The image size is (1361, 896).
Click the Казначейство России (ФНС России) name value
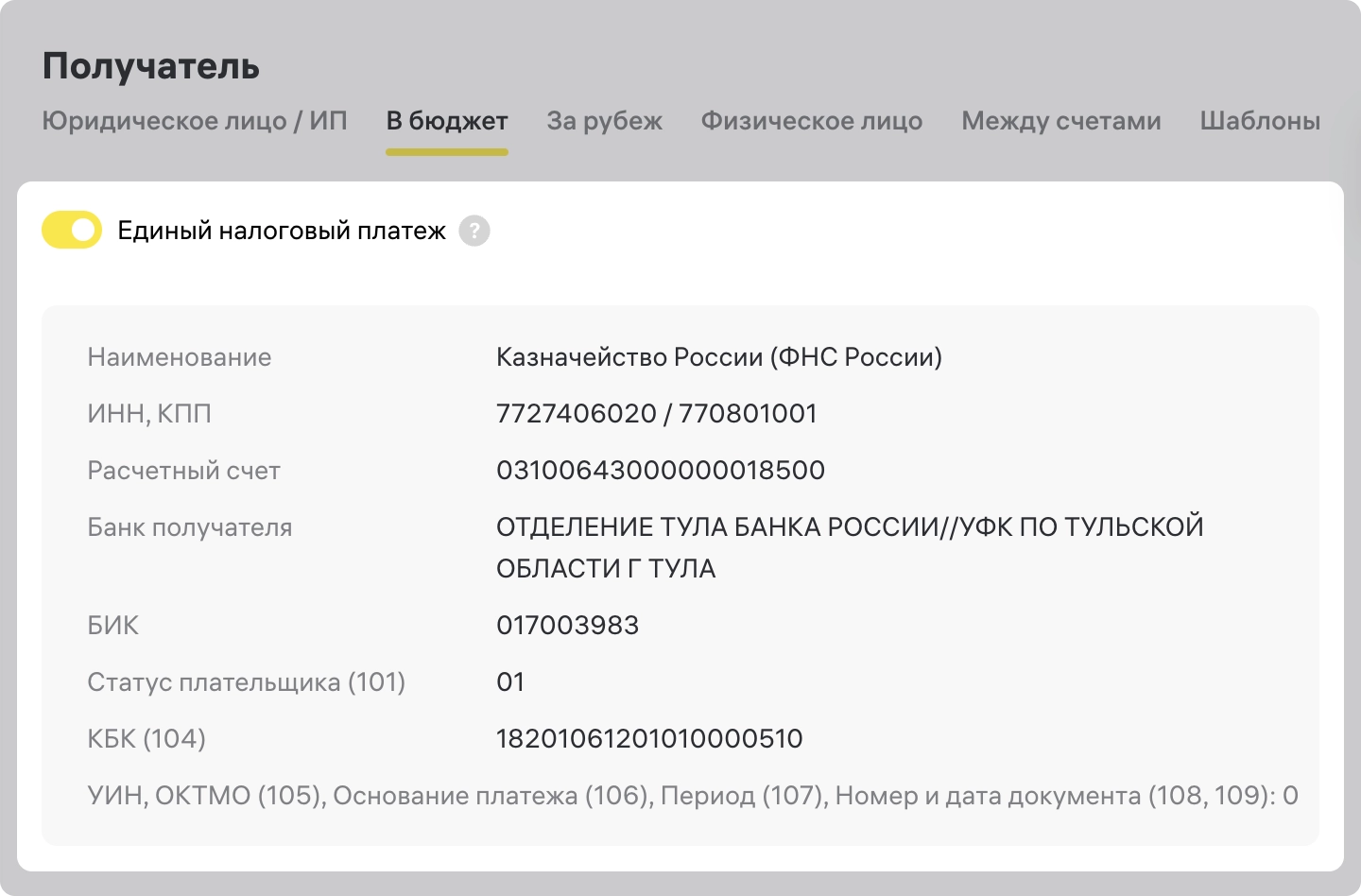(718, 357)
